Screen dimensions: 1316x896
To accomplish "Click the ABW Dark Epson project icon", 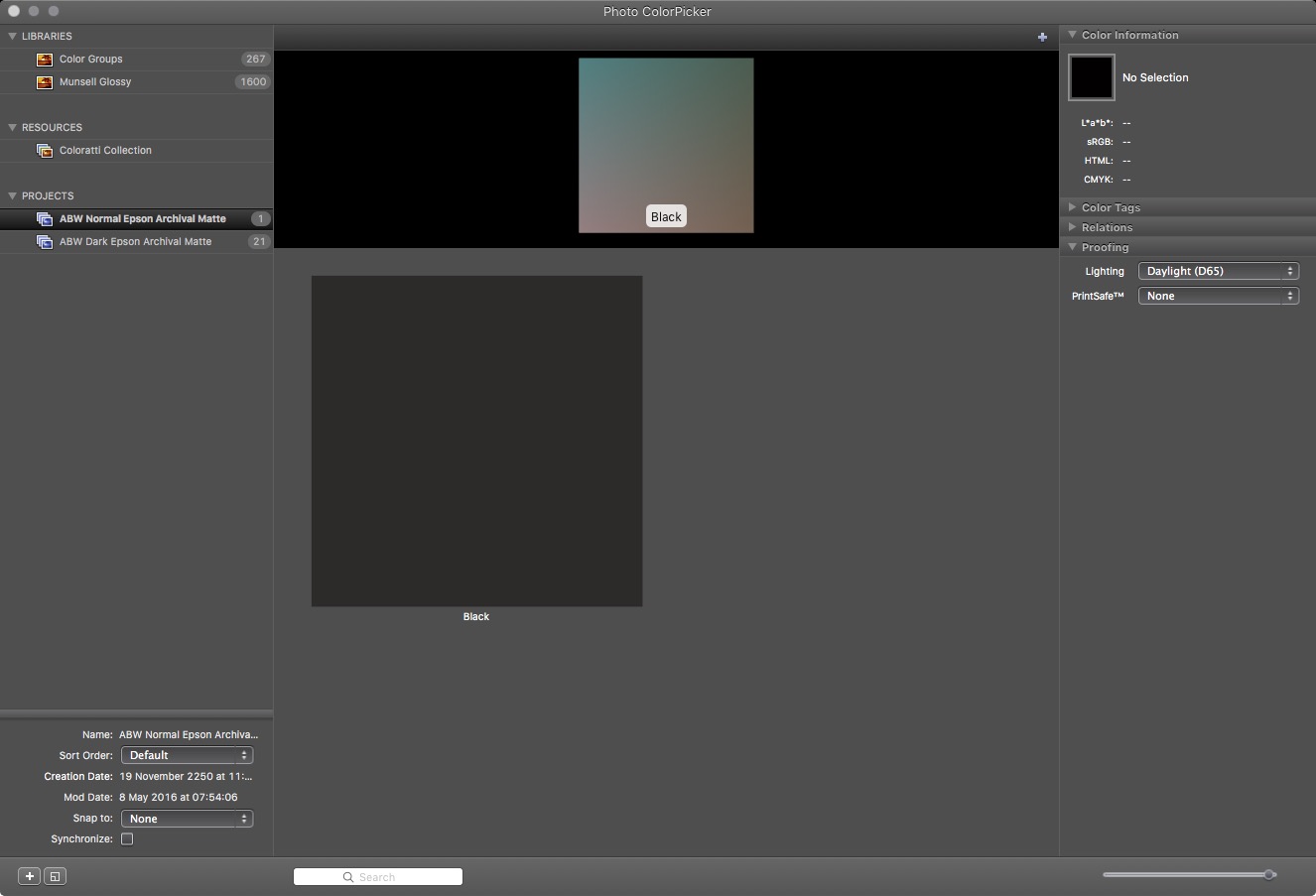I will point(45,242).
